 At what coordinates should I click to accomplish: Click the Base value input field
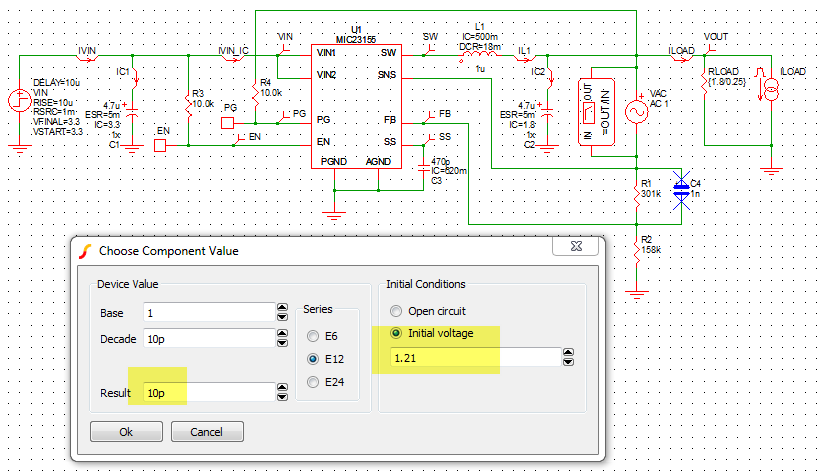click(x=209, y=313)
